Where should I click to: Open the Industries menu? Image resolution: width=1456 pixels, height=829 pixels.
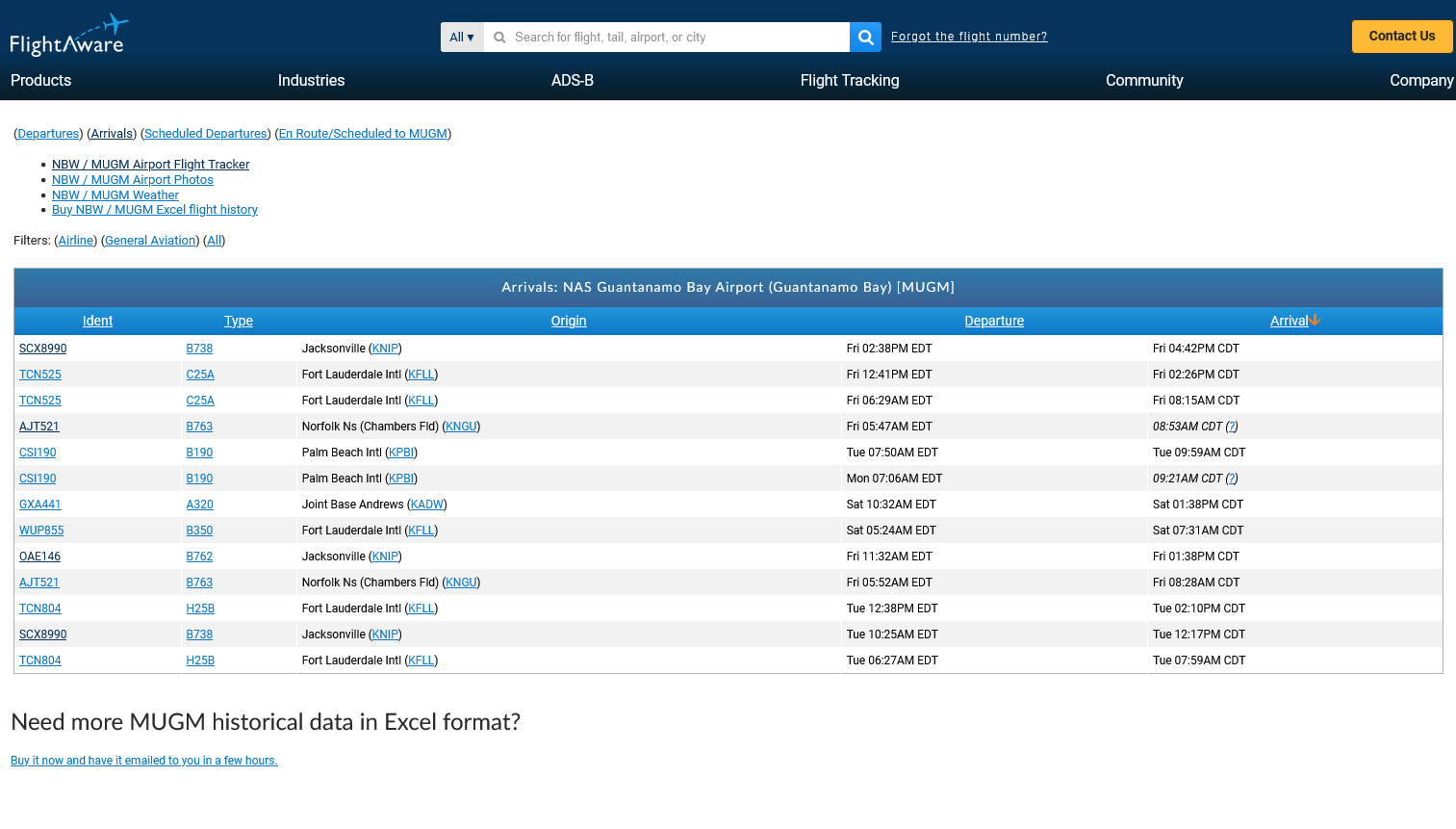[x=311, y=81]
